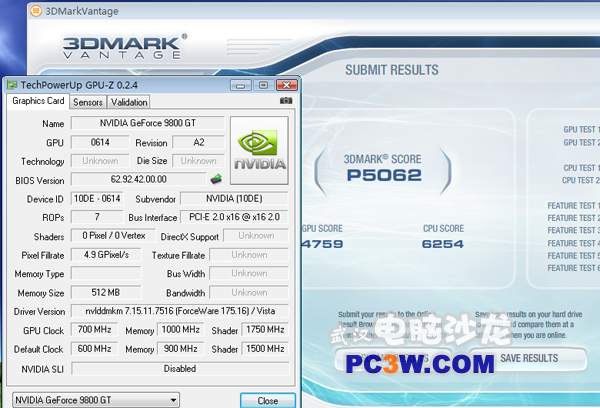Switch to the Sensors tab
The height and width of the screenshot is (408, 600).
point(88,102)
